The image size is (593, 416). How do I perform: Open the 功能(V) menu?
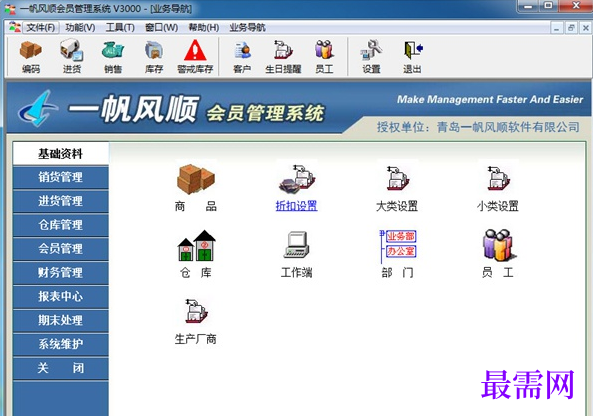point(80,28)
